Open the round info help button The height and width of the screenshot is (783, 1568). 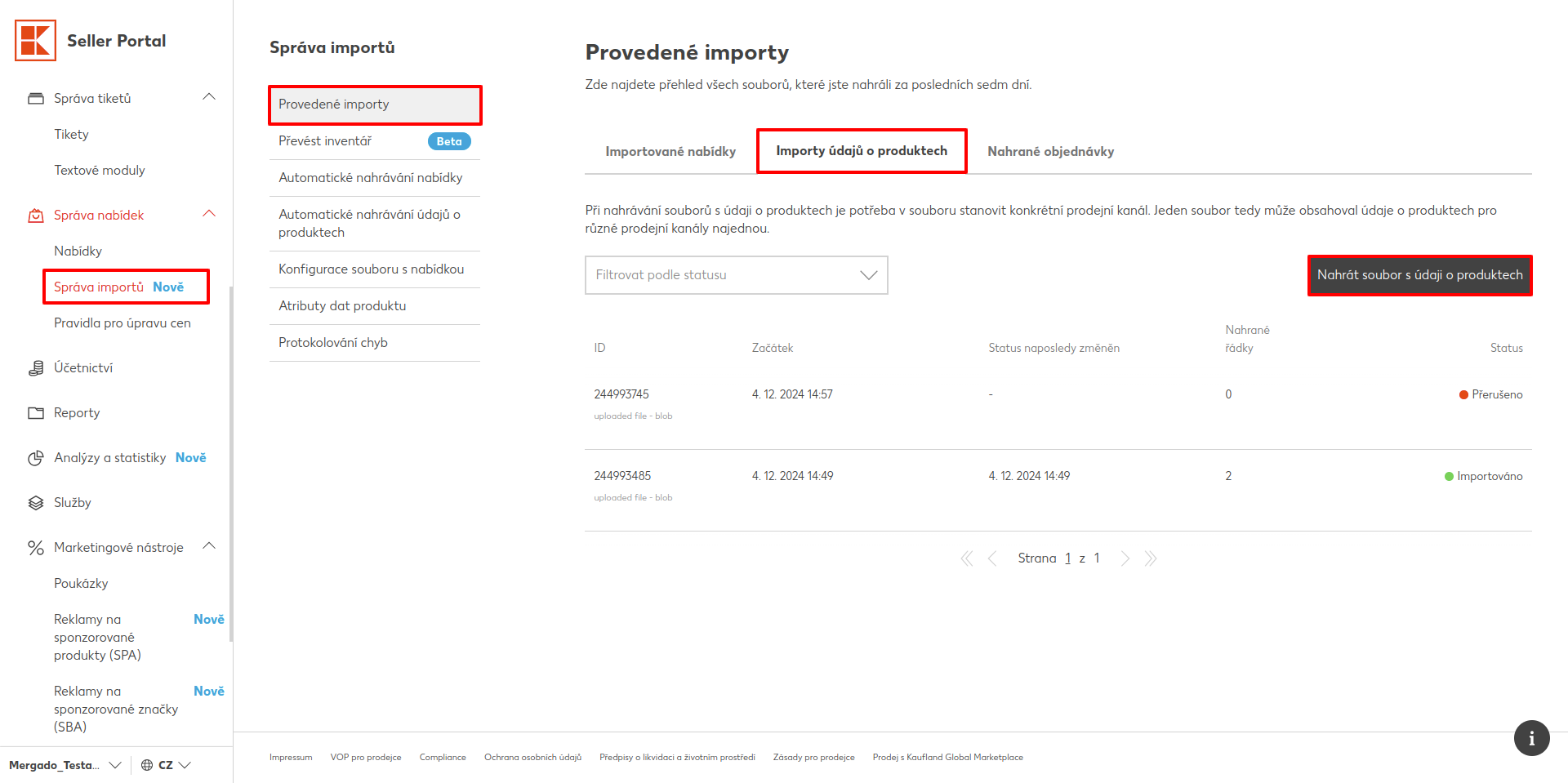1531,738
